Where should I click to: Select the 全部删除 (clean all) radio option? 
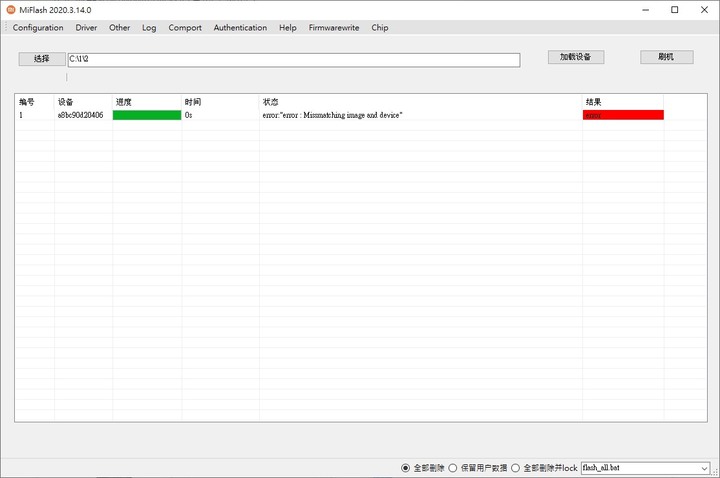click(405, 468)
